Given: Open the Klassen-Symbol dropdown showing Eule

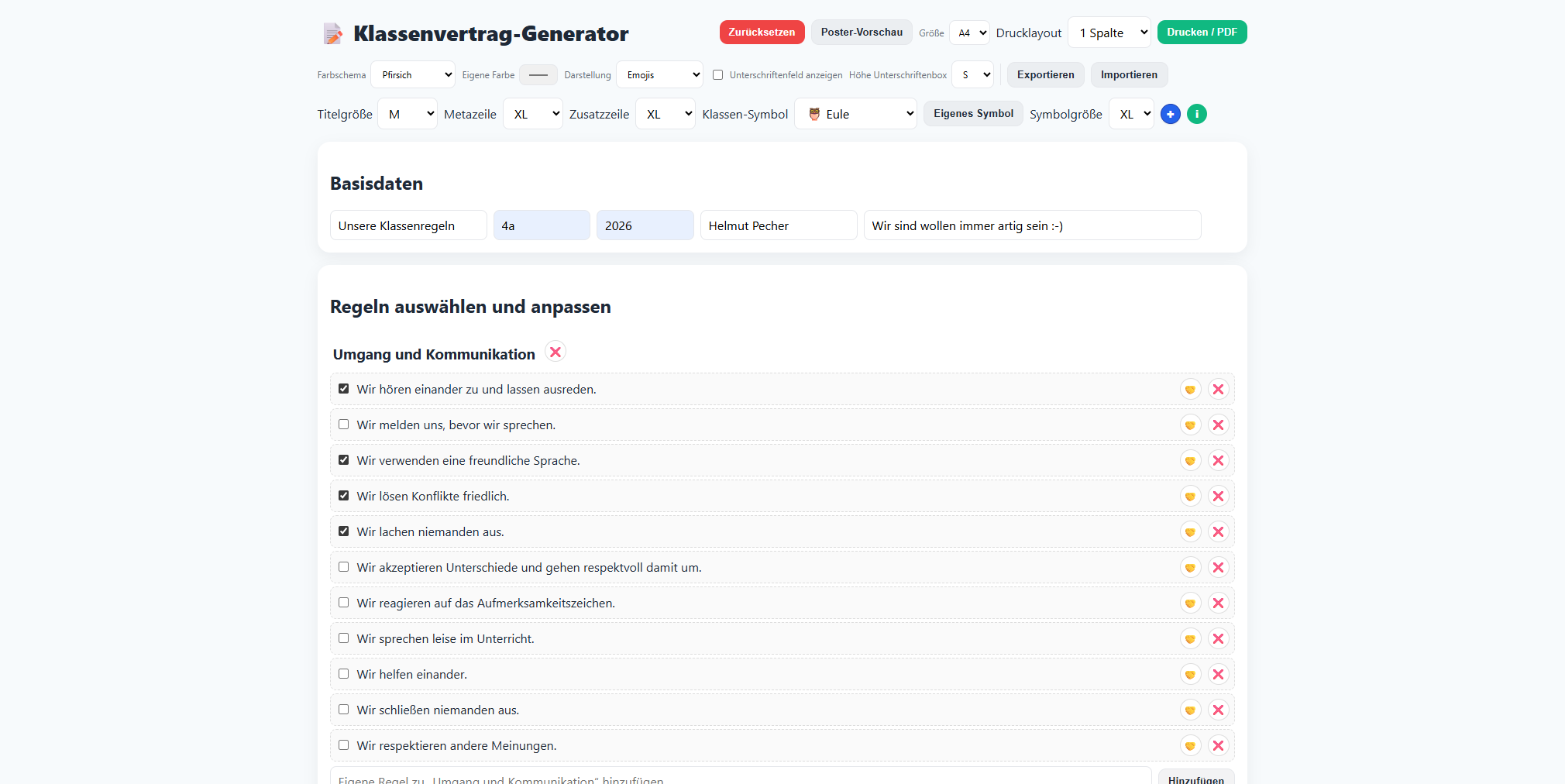Looking at the screenshot, I should 855,113.
